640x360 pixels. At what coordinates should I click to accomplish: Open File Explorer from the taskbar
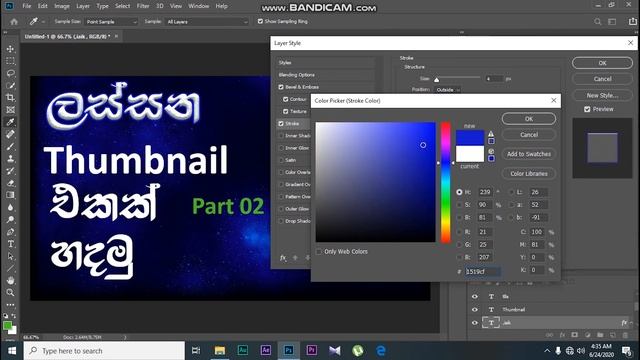tap(220, 351)
